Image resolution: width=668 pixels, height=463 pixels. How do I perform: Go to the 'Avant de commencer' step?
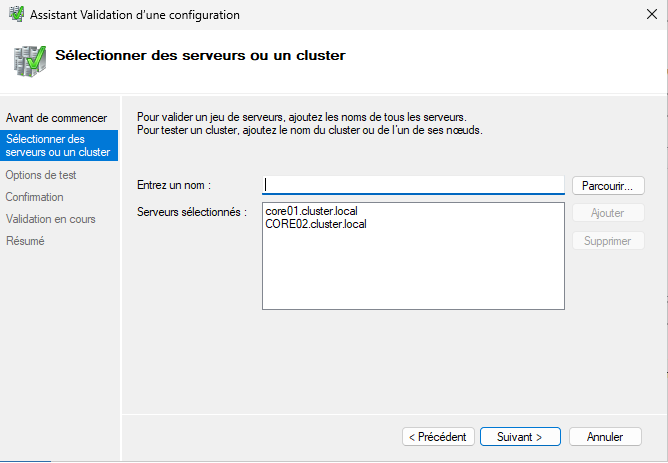(x=56, y=118)
